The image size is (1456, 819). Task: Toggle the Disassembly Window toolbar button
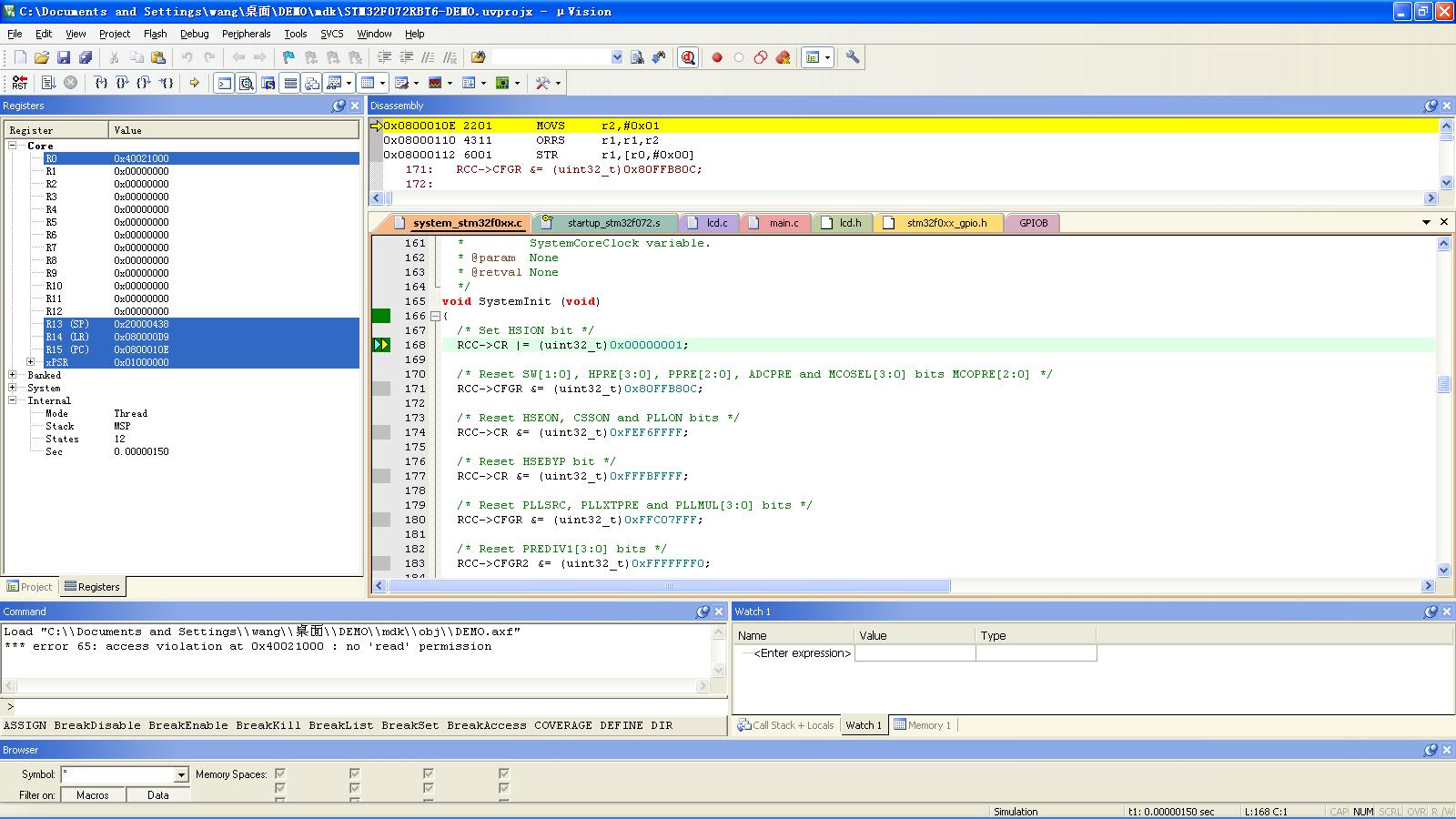[x=246, y=83]
